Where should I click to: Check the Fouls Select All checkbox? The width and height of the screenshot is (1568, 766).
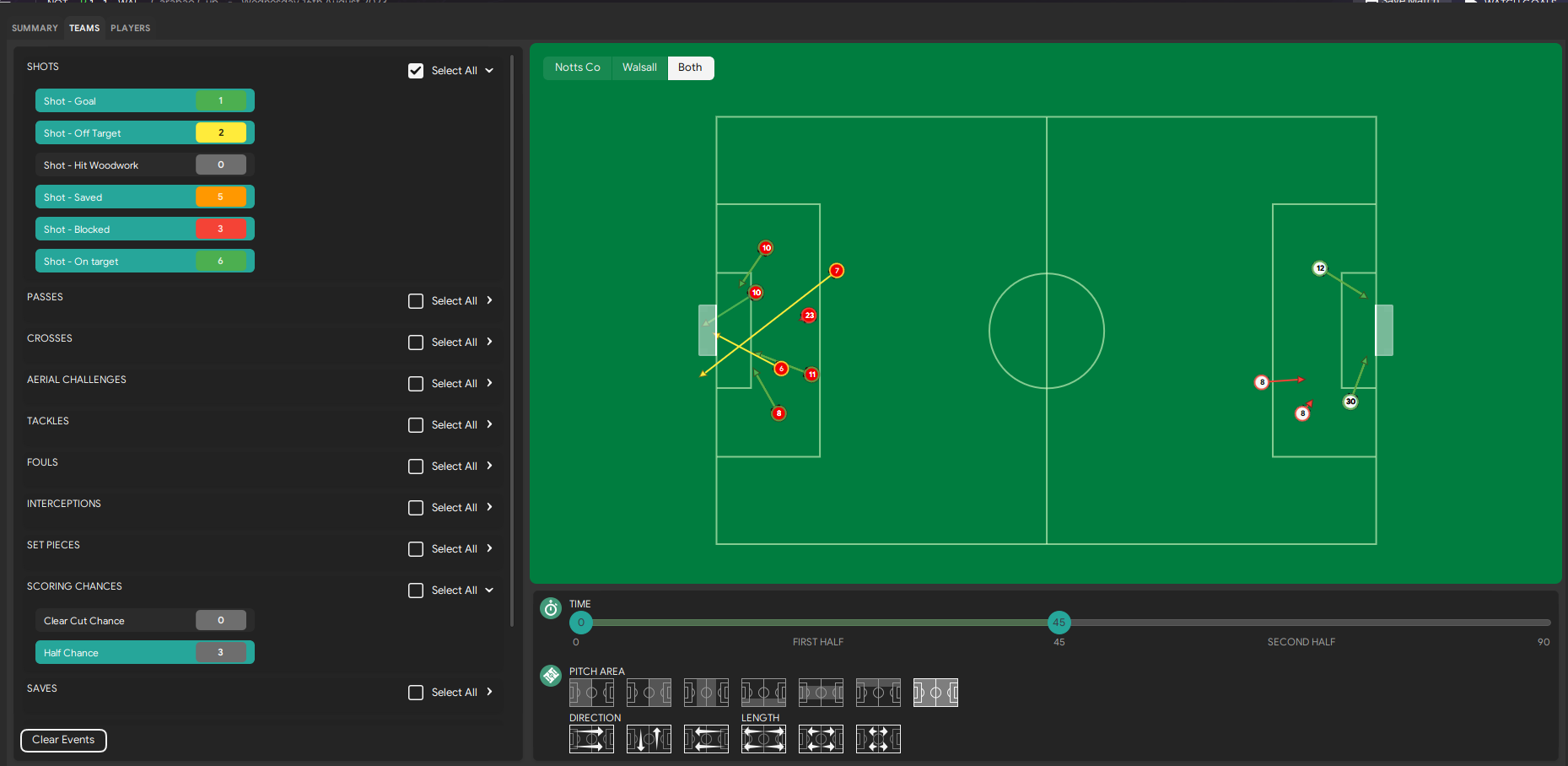pyautogui.click(x=416, y=467)
